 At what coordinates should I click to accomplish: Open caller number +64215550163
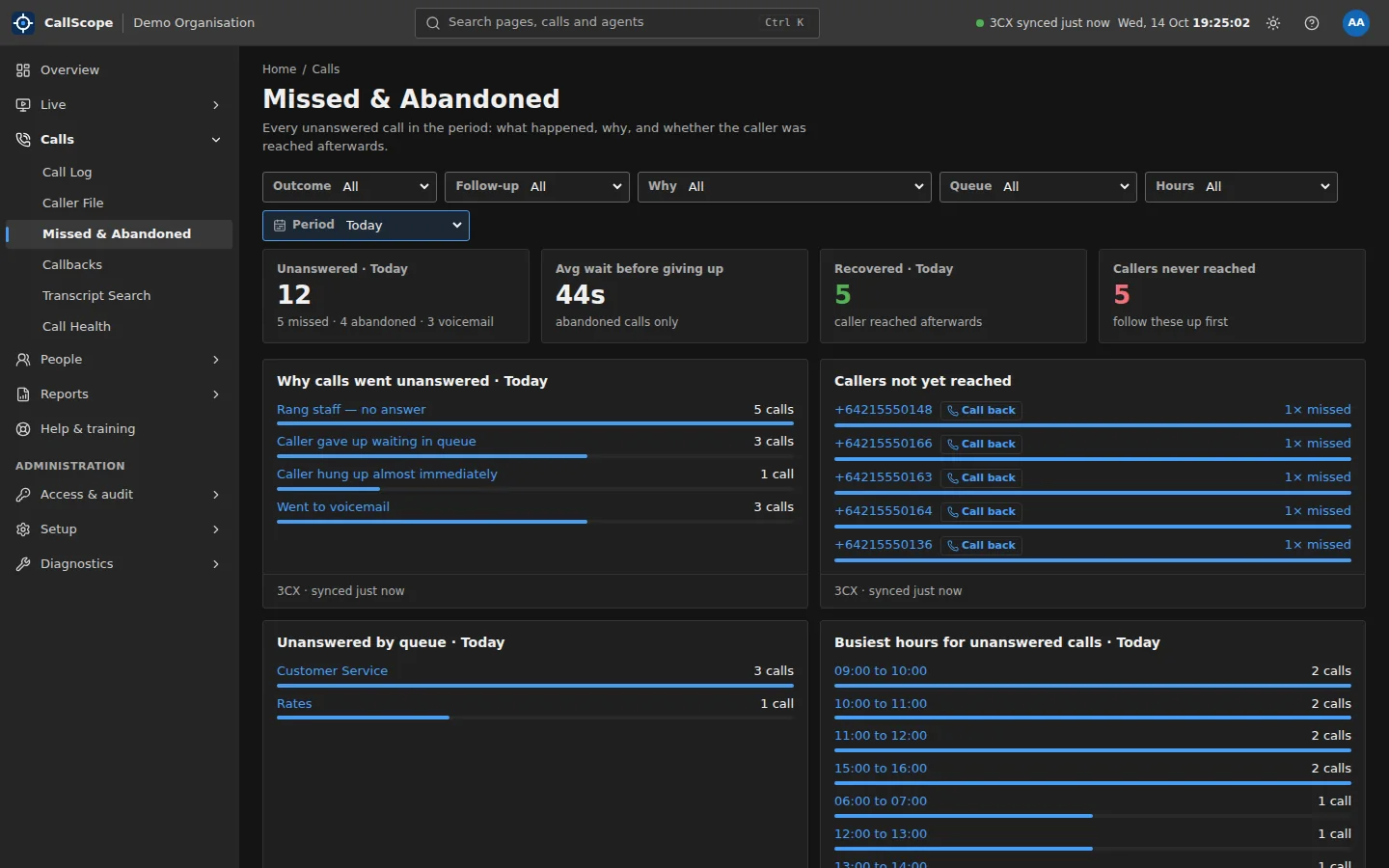pos(884,477)
